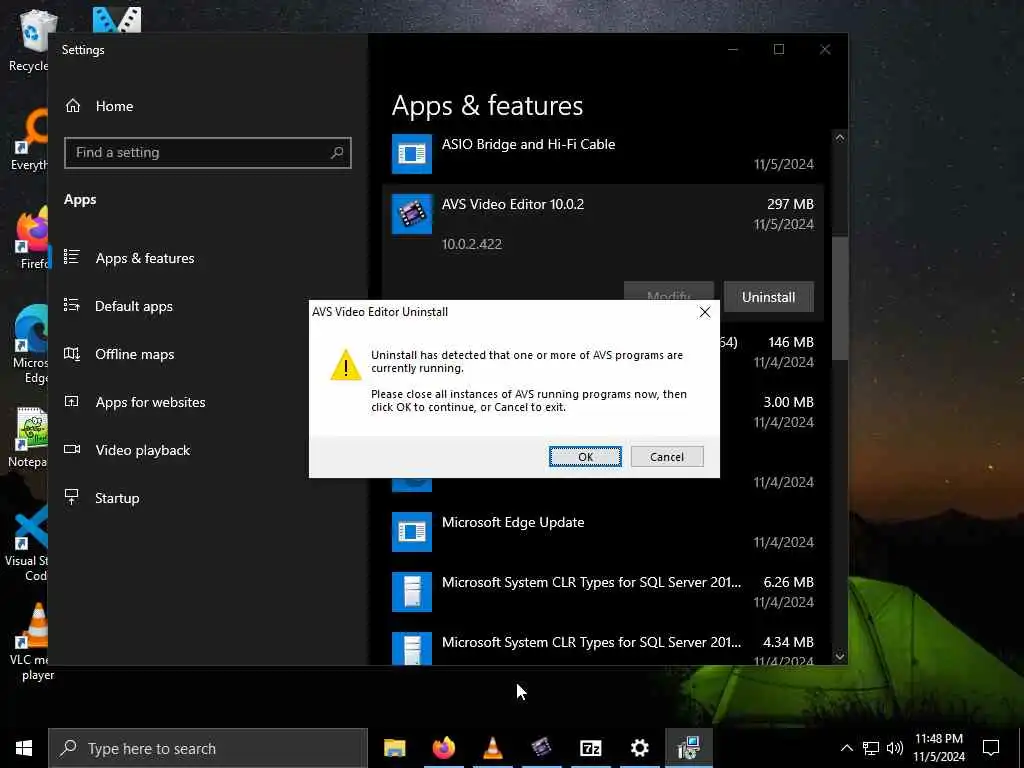Open the Default apps section

click(x=134, y=306)
